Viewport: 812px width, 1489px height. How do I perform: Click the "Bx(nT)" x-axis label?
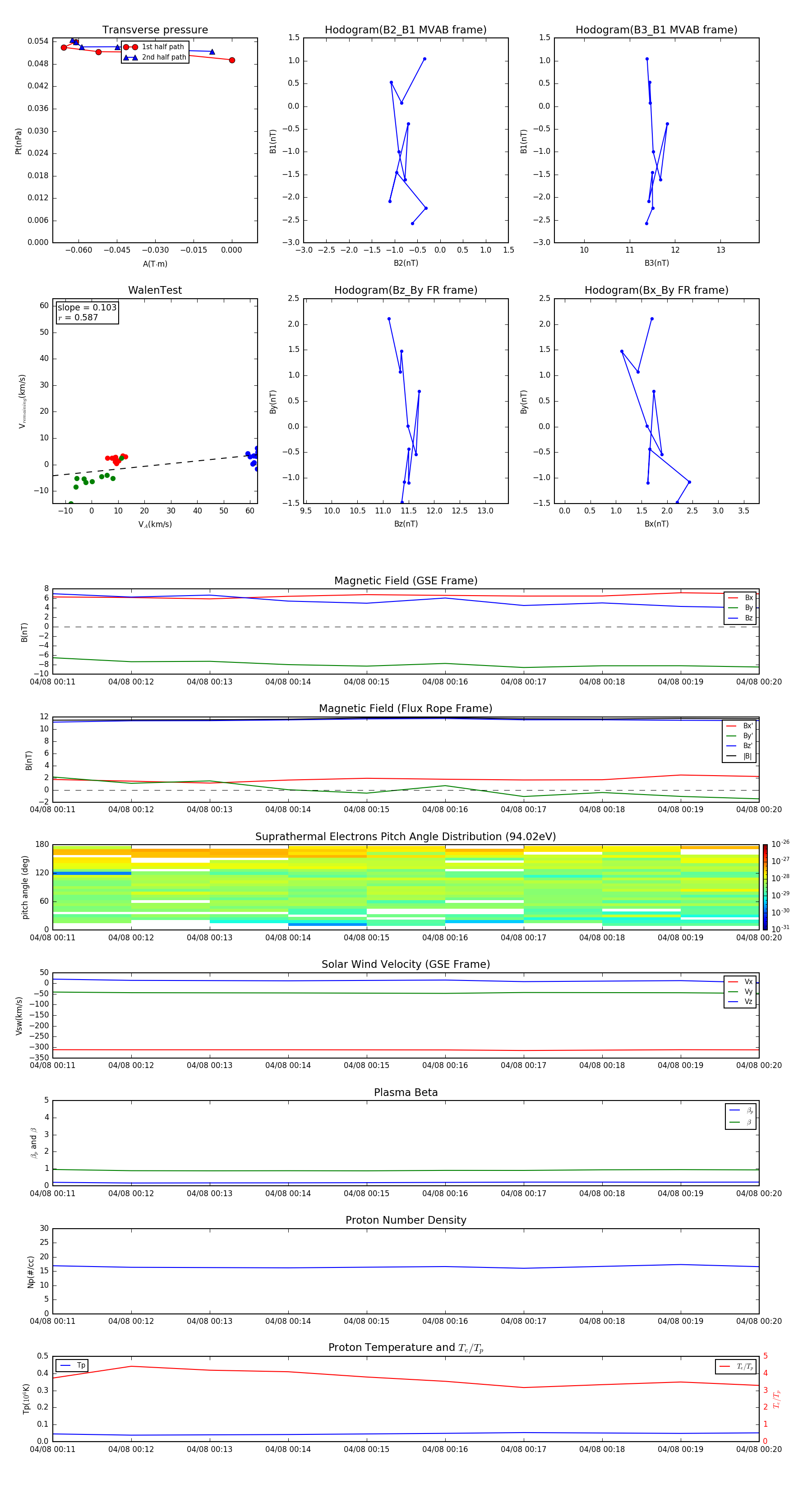tap(656, 524)
